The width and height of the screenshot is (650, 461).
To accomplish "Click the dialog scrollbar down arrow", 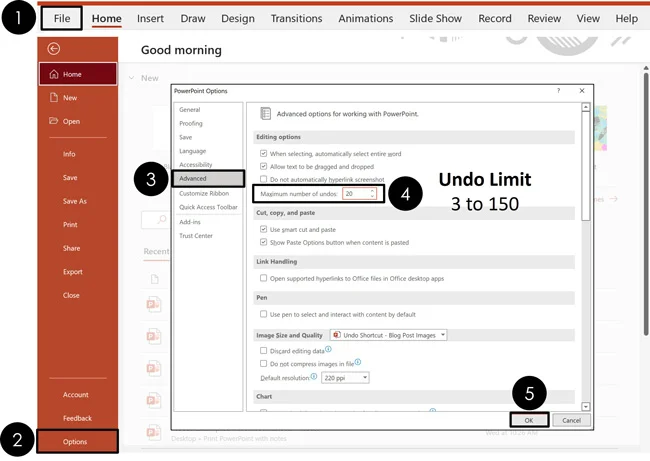I will point(585,407).
